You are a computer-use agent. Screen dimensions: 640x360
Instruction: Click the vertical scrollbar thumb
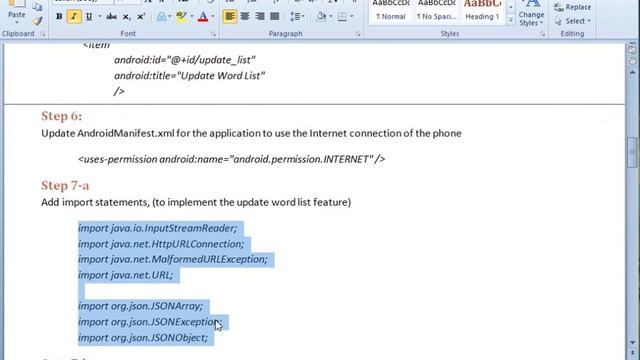point(632,152)
